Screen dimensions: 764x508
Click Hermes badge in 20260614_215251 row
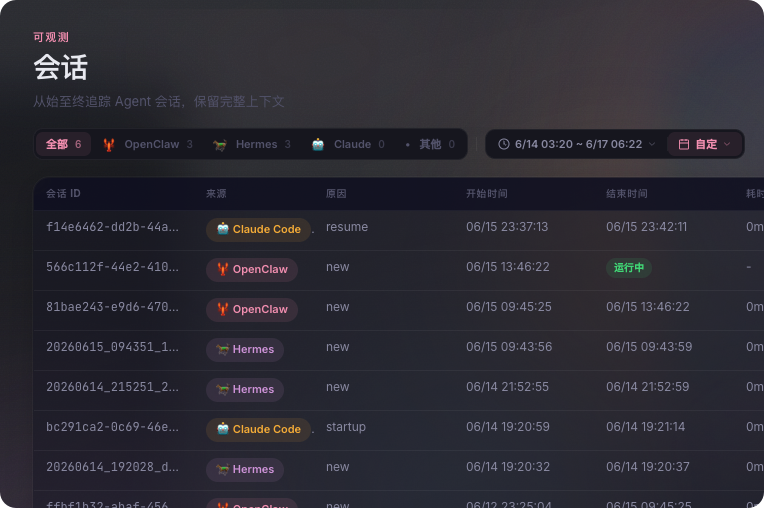245,389
